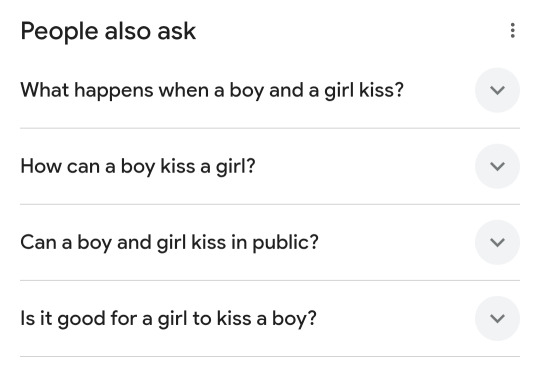Click the chevron icon for the first question
This screenshot has width=540, height=367.
pos(497,90)
